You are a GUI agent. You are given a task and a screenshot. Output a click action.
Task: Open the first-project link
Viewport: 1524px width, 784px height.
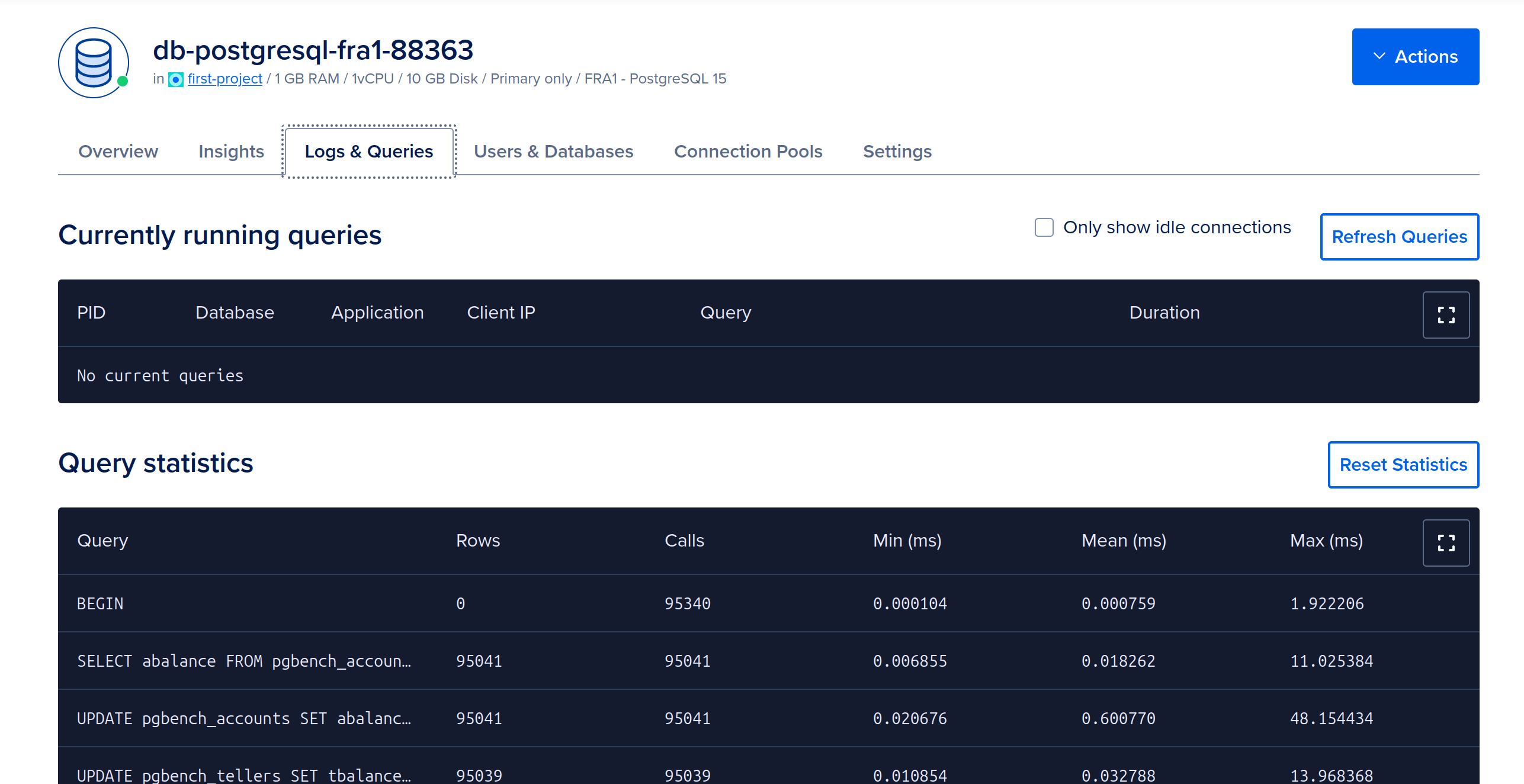[224, 78]
